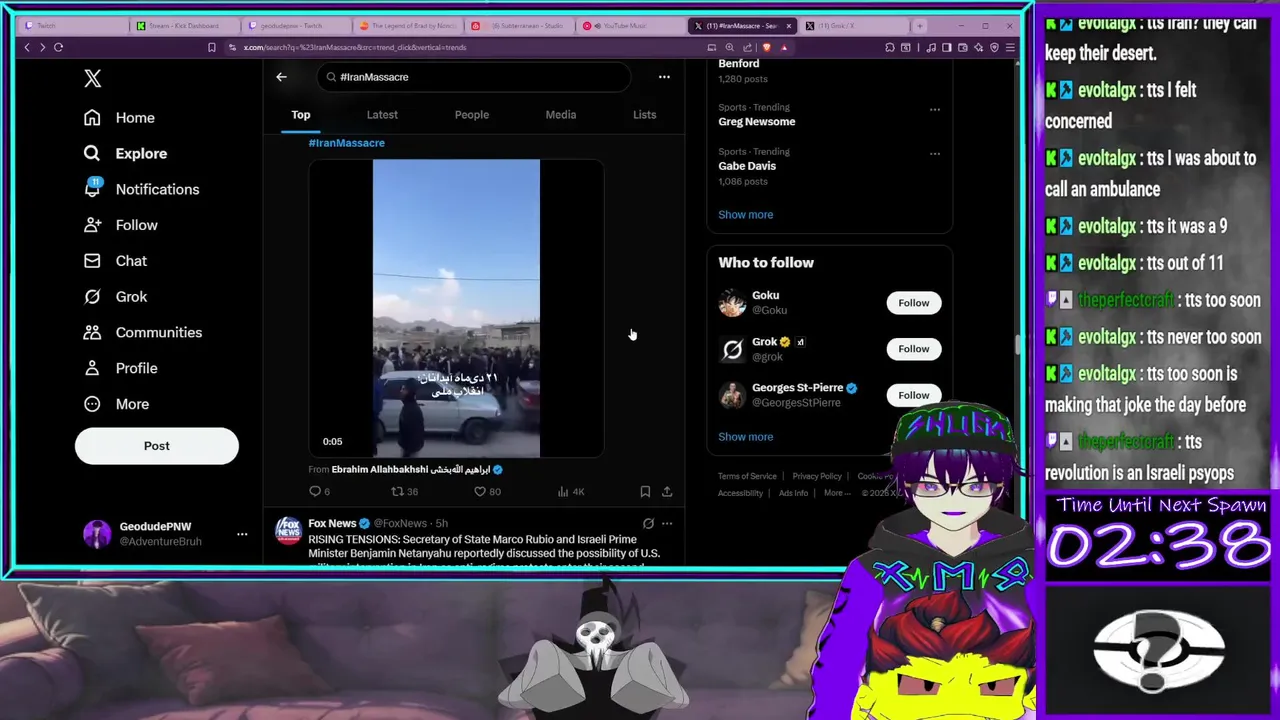The image size is (1280, 720).
Task: Open Grok from sidebar
Action: [115, 297]
